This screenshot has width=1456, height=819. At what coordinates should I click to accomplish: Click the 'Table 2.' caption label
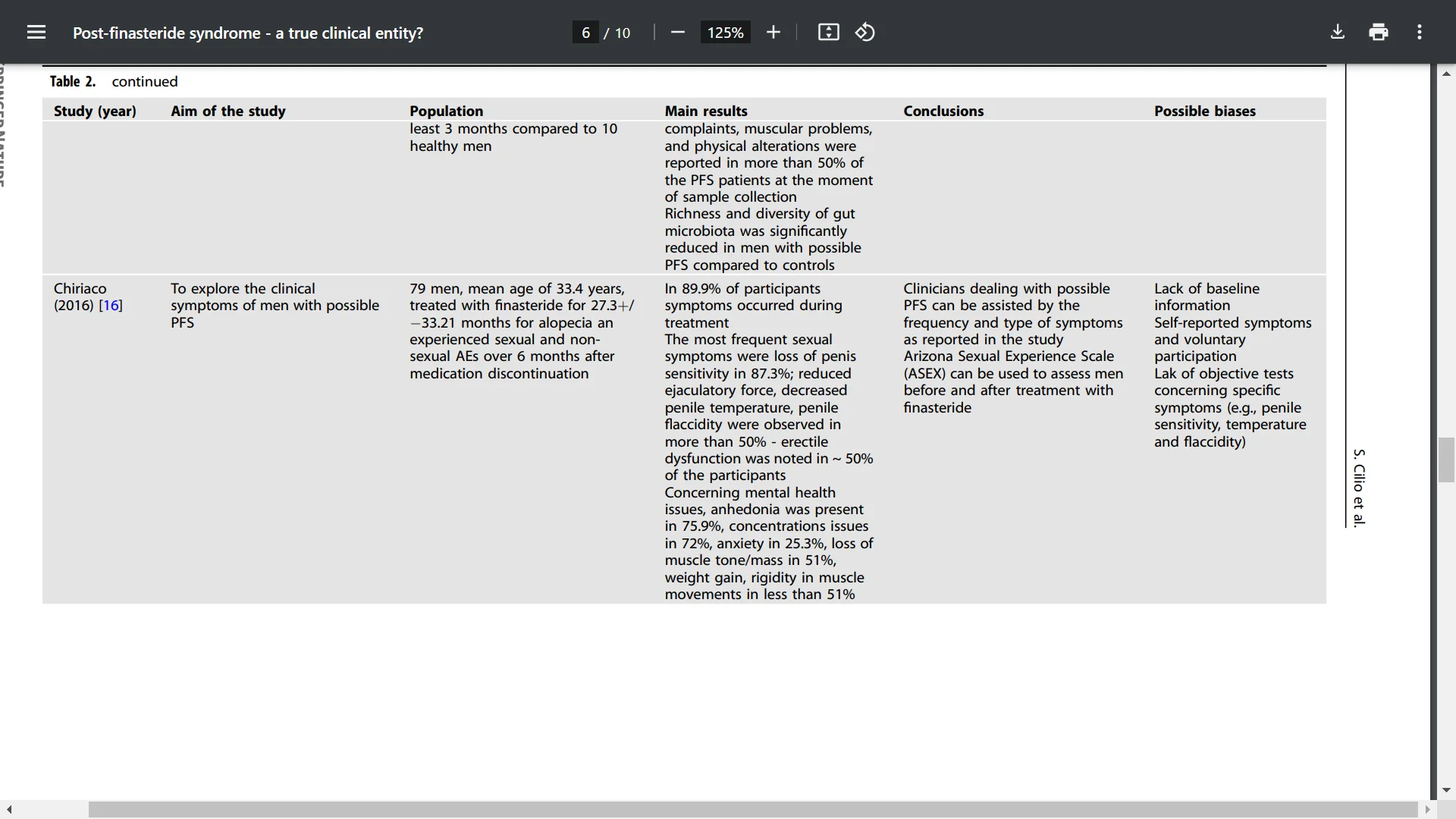click(x=73, y=81)
